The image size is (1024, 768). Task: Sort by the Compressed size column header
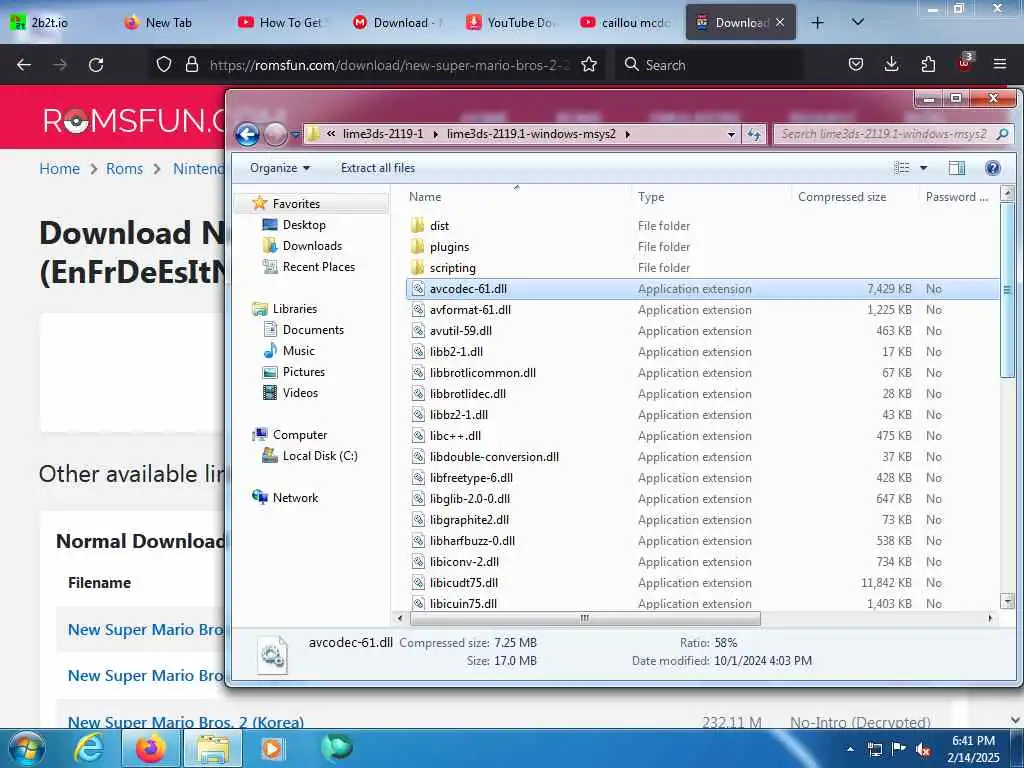pos(842,197)
